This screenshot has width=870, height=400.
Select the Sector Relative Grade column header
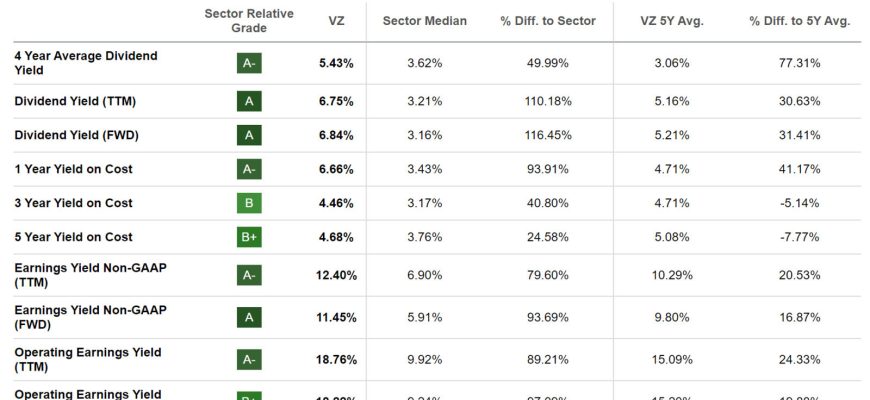249,21
